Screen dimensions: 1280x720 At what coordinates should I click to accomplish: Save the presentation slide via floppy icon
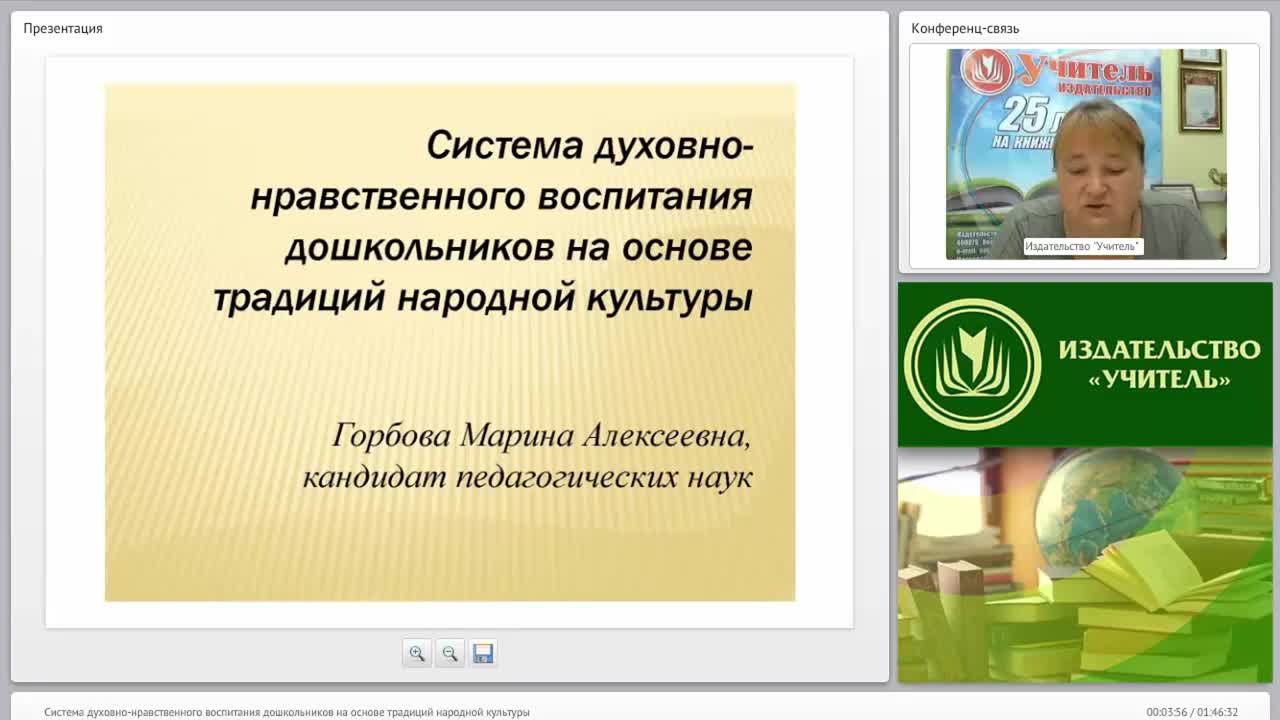(x=483, y=653)
